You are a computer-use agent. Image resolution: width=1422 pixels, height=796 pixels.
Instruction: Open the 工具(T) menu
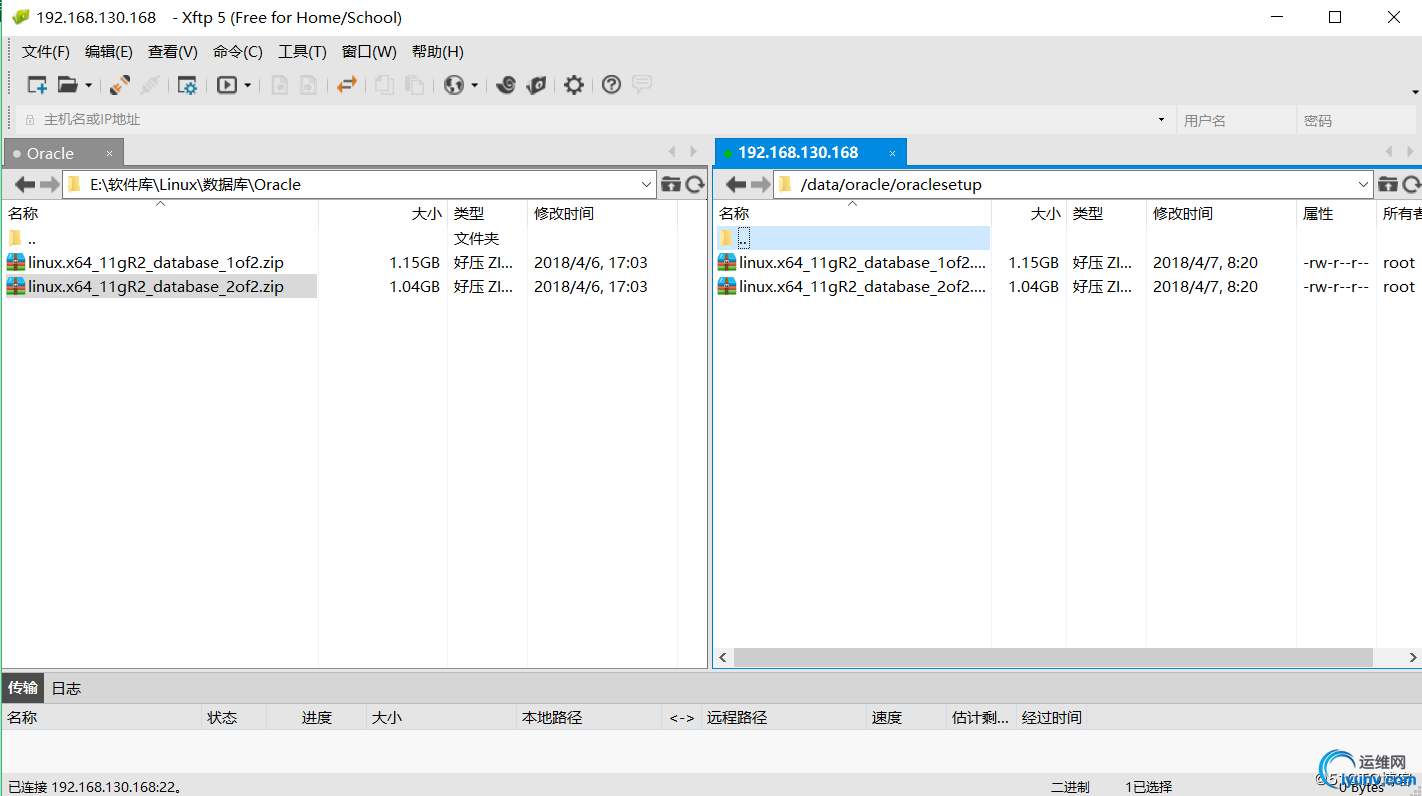302,52
